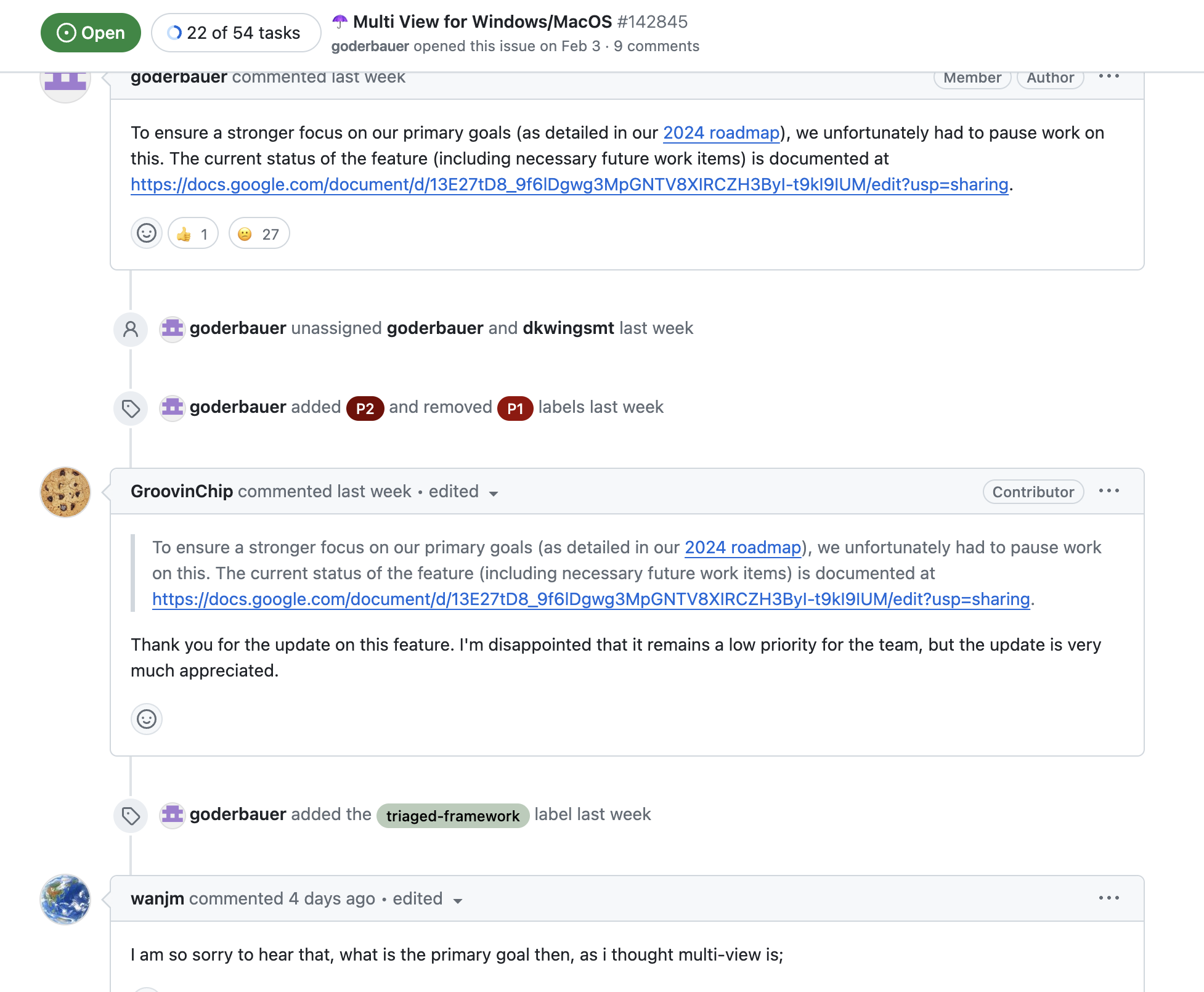Open the triaged-framework label
Image resolution: width=1204 pixels, height=992 pixels.
click(452, 816)
